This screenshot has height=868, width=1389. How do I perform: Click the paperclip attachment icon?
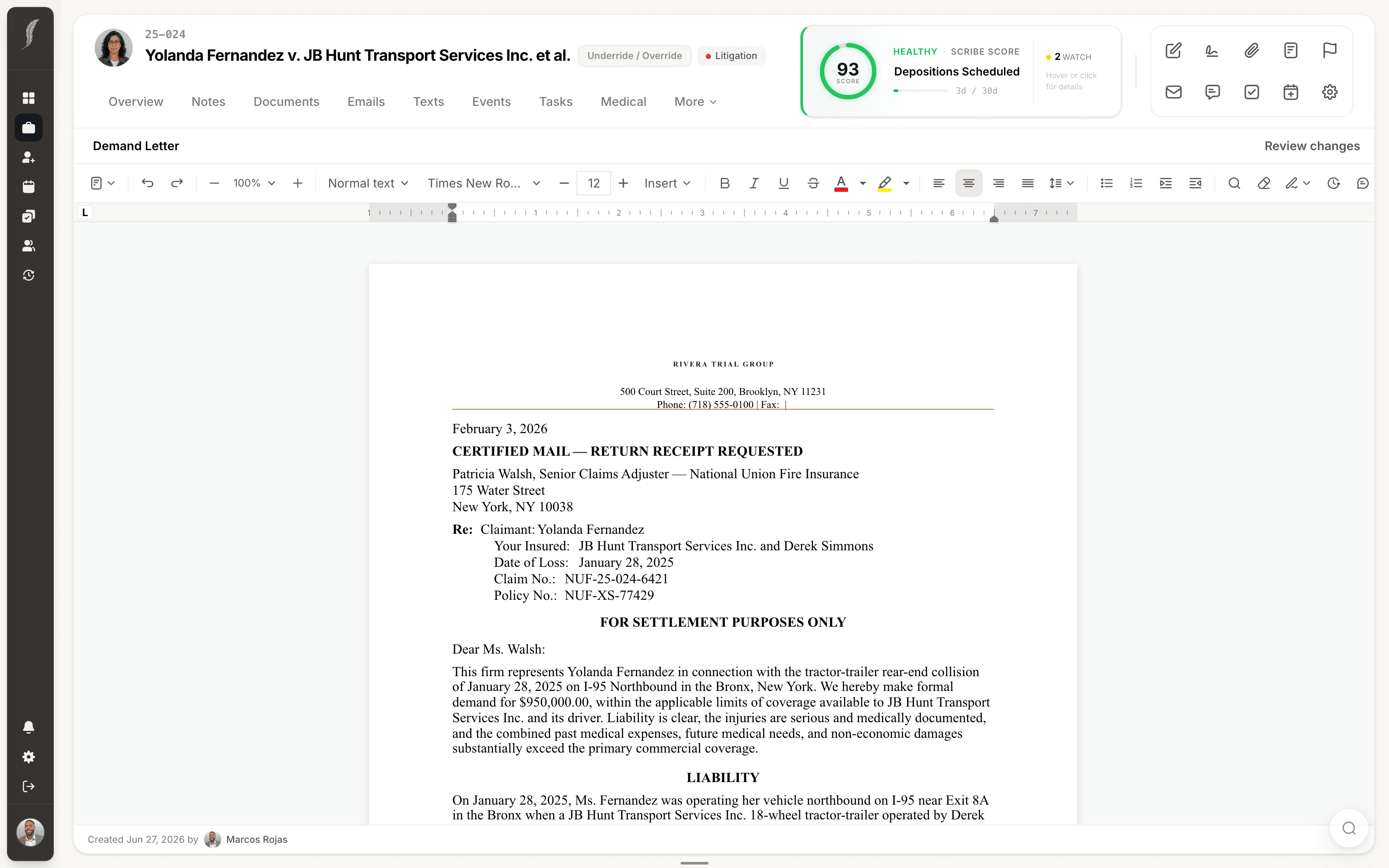coord(1251,50)
